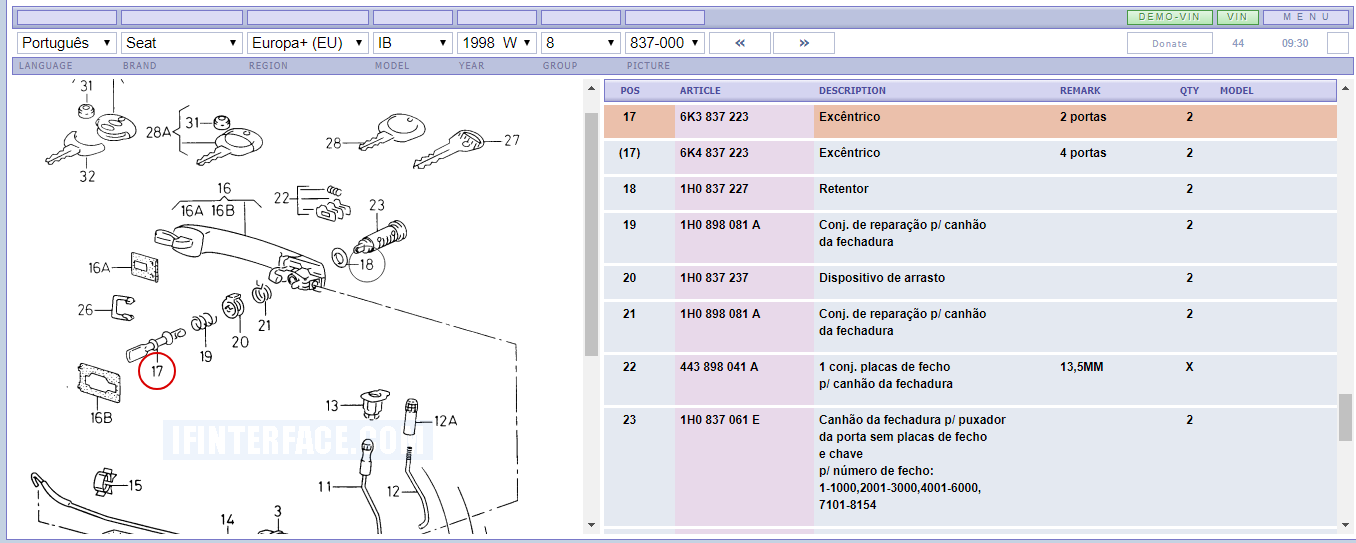Click part number 16 door handle label
This screenshot has width=1356, height=543.
click(x=224, y=188)
